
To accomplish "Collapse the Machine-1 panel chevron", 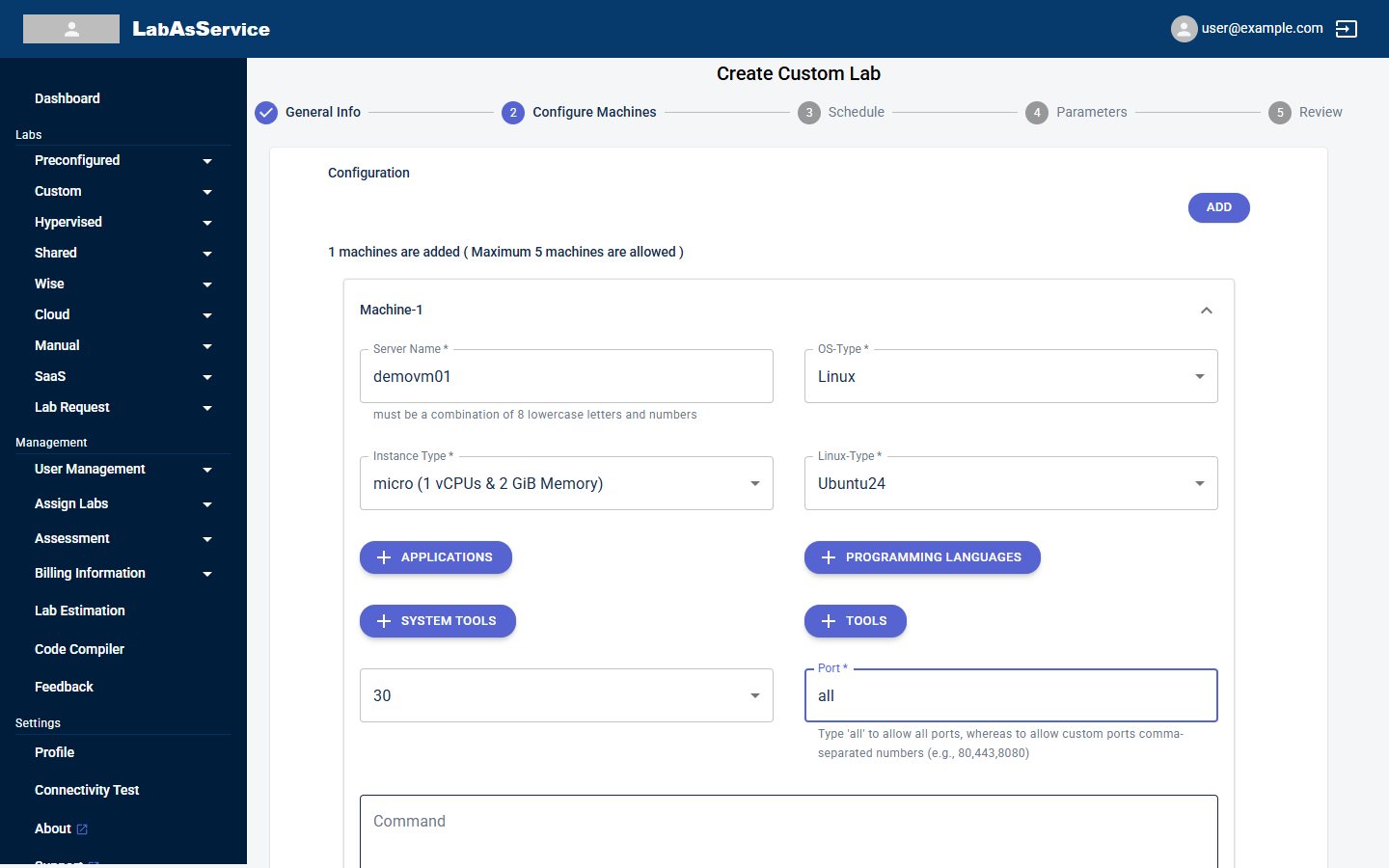I will [x=1207, y=311].
